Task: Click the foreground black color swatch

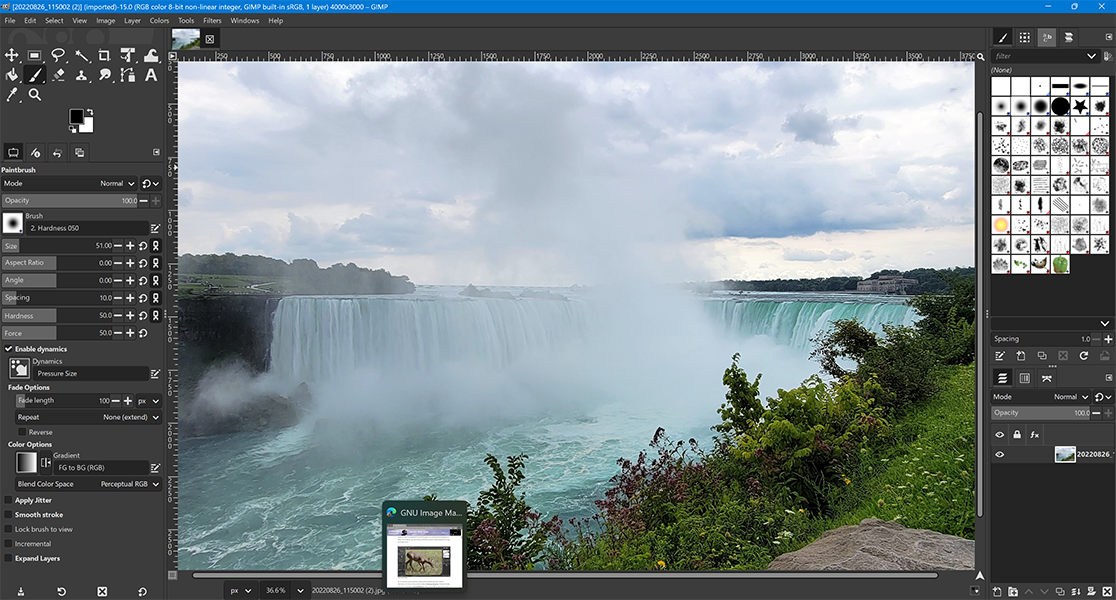Action: (x=76, y=117)
